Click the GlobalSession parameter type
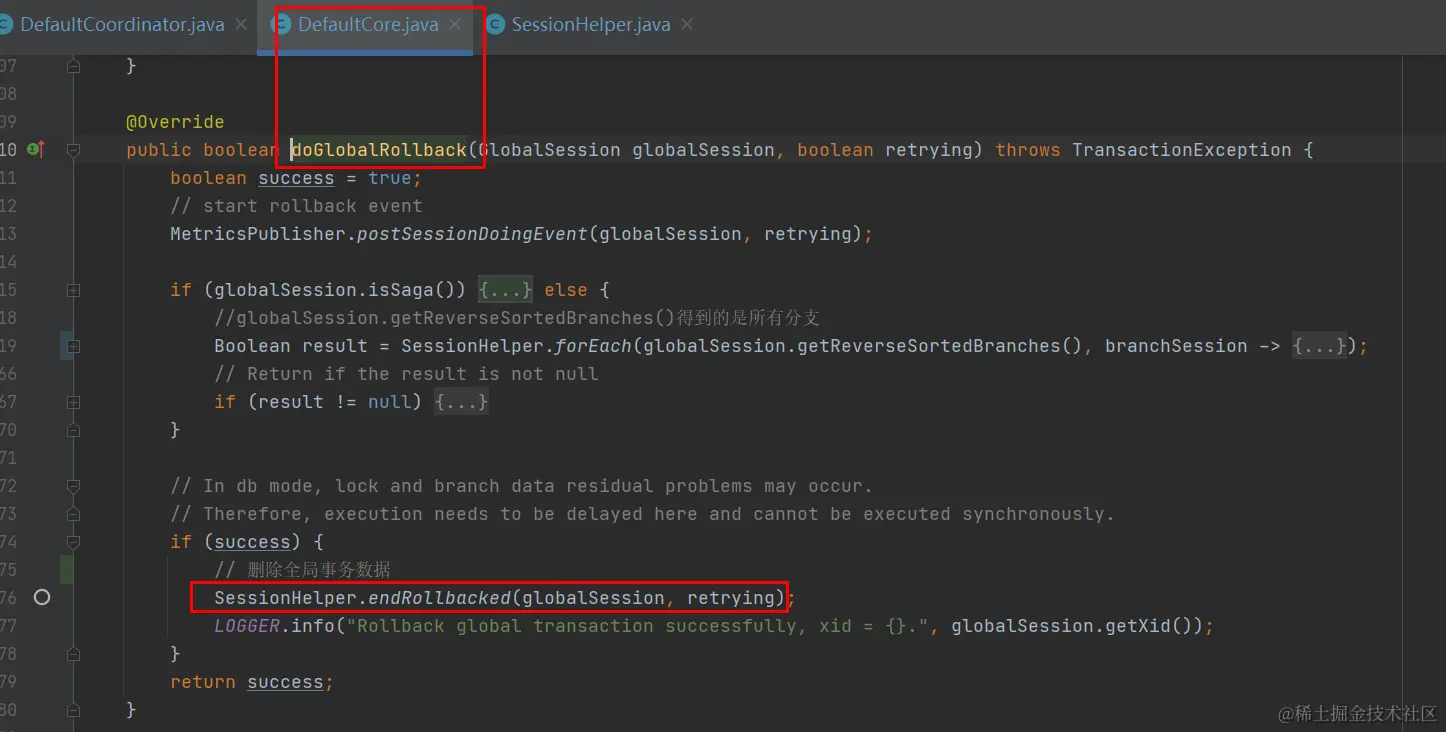This screenshot has height=732, width=1446. 549,150
